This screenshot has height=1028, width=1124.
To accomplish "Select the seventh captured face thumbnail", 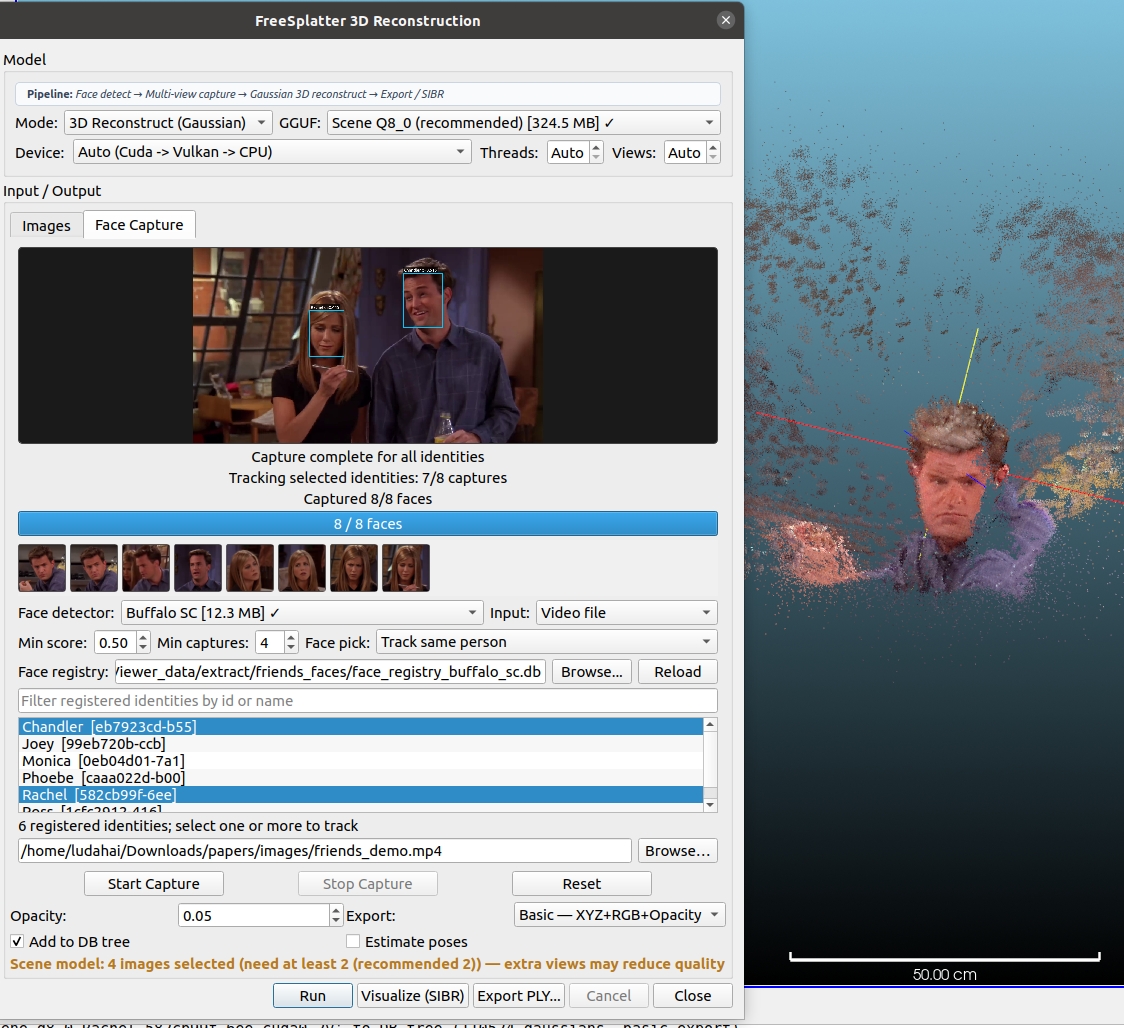I will pos(354,568).
